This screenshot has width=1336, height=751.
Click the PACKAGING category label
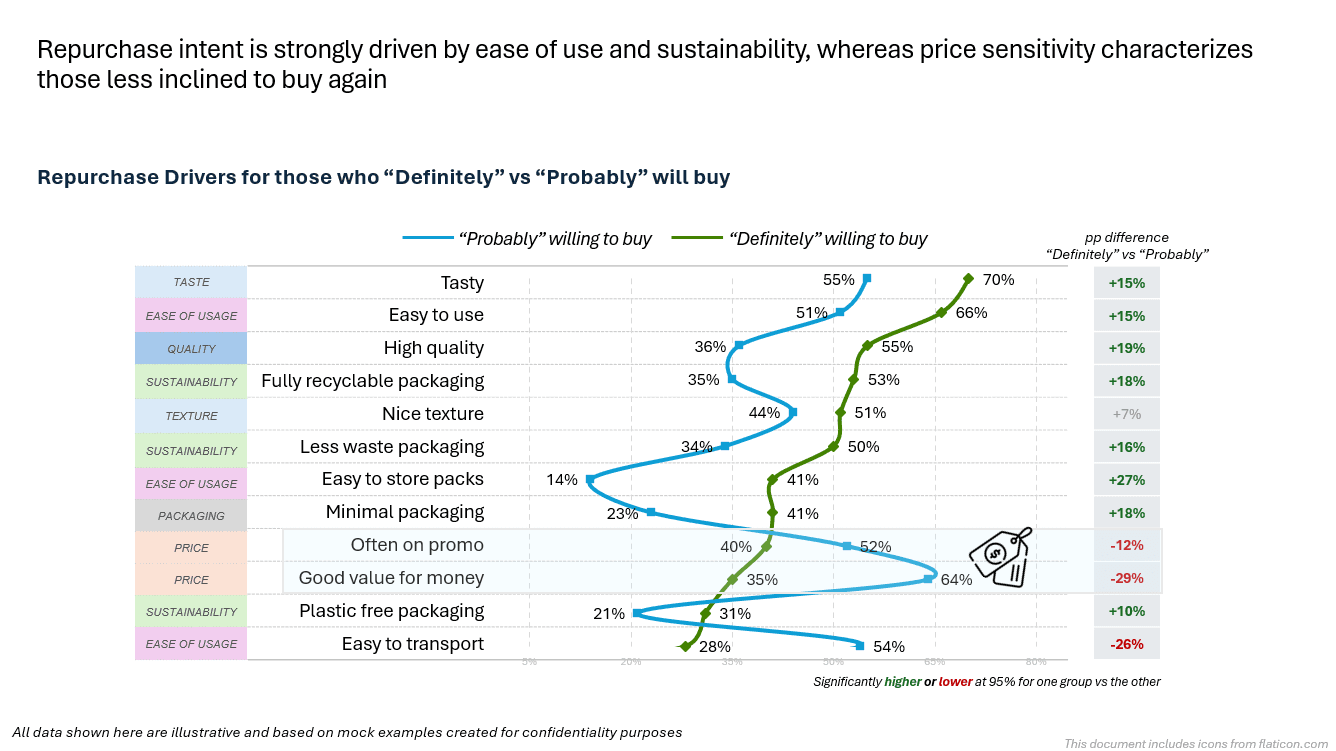(191, 516)
